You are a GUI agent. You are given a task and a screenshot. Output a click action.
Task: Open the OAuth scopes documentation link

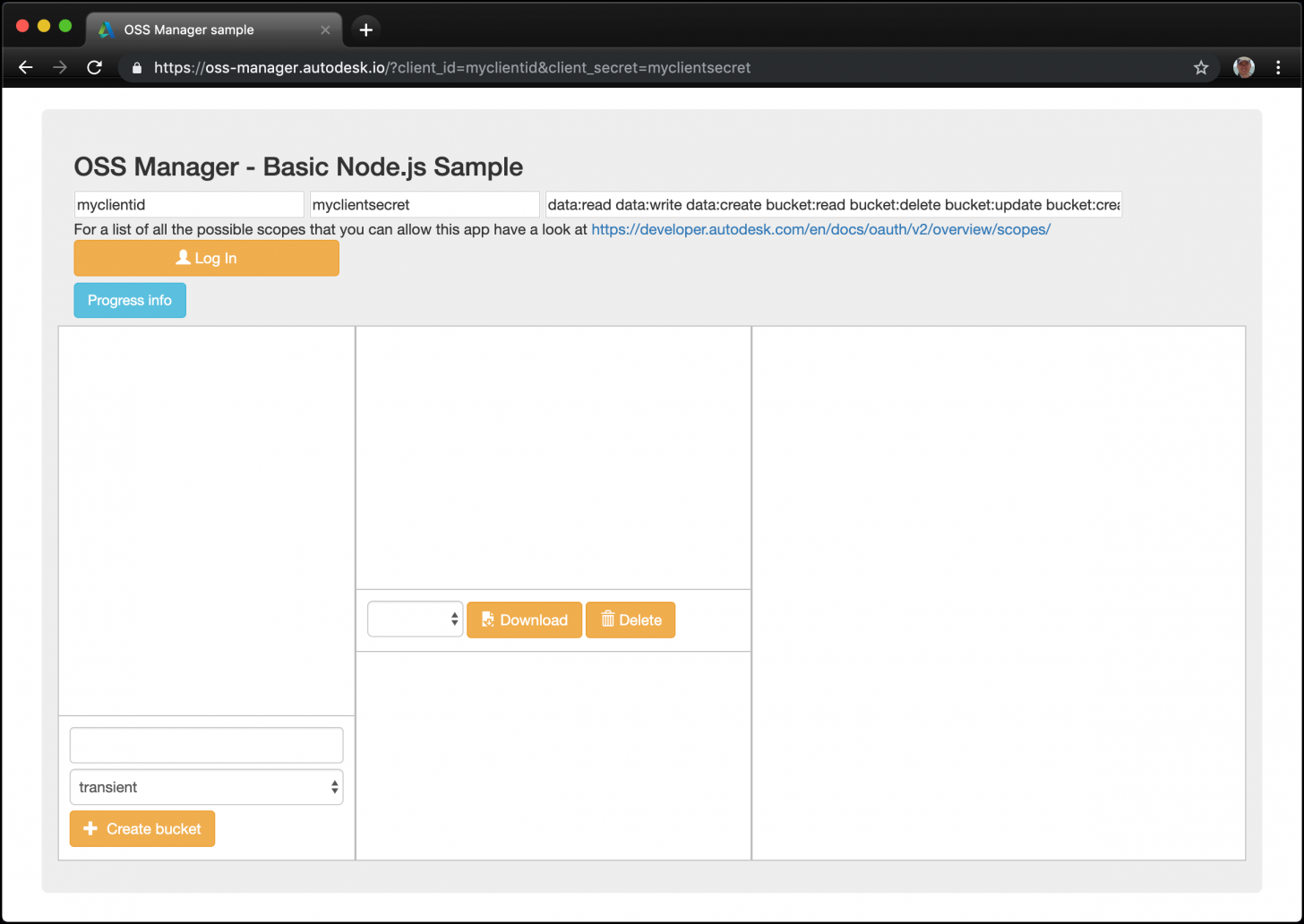819,229
